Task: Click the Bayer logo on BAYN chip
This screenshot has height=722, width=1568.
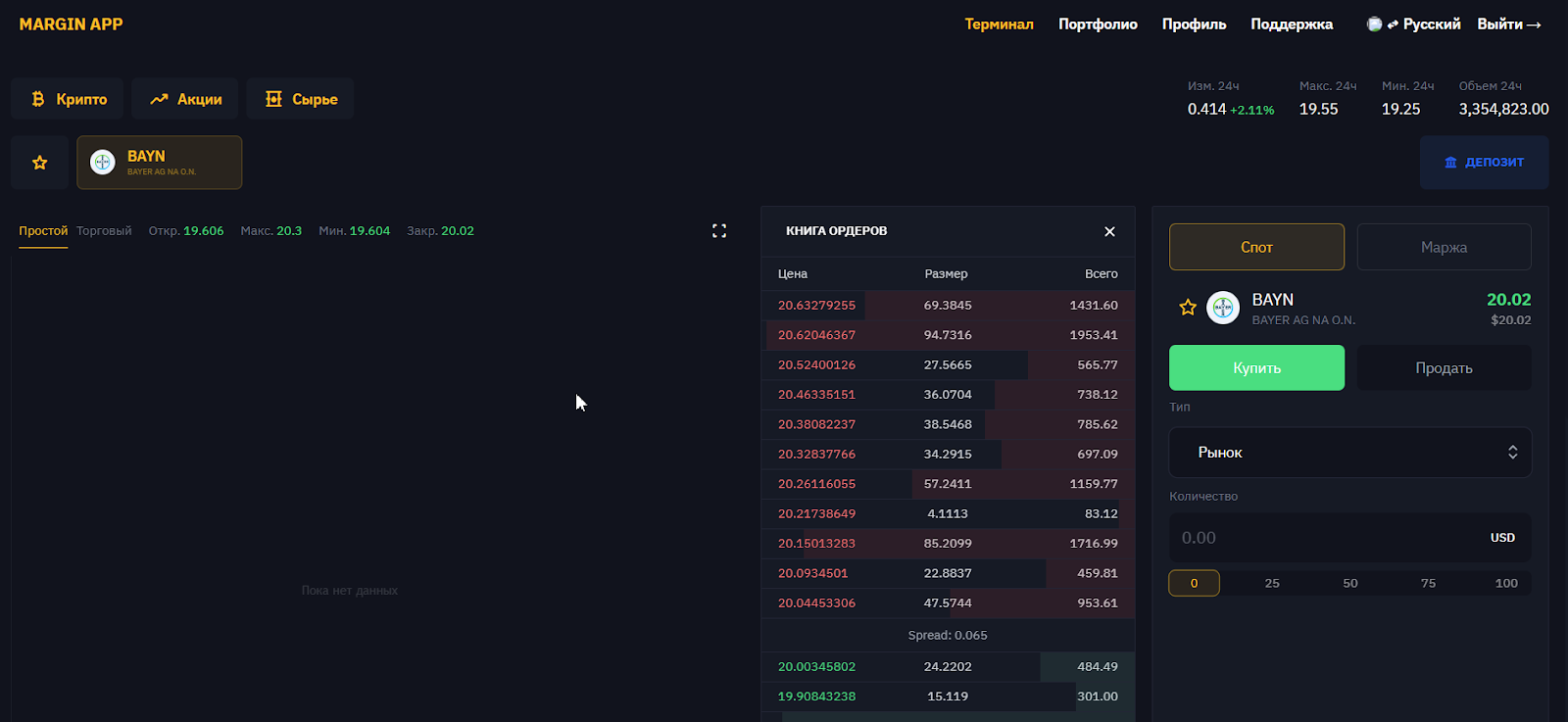Action: pyautogui.click(x=103, y=163)
